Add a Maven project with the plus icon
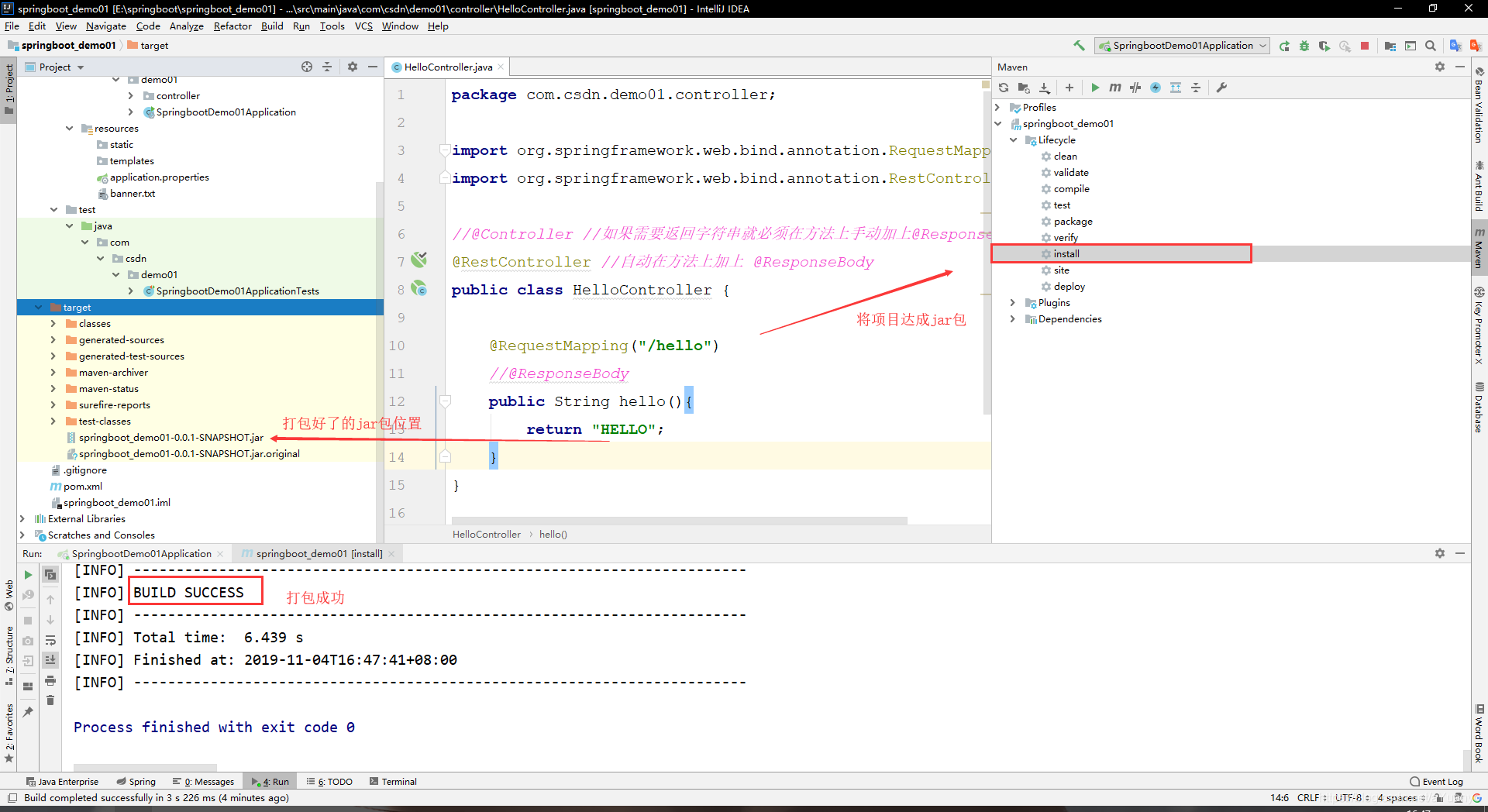This screenshot has height=812, width=1488. click(1069, 88)
